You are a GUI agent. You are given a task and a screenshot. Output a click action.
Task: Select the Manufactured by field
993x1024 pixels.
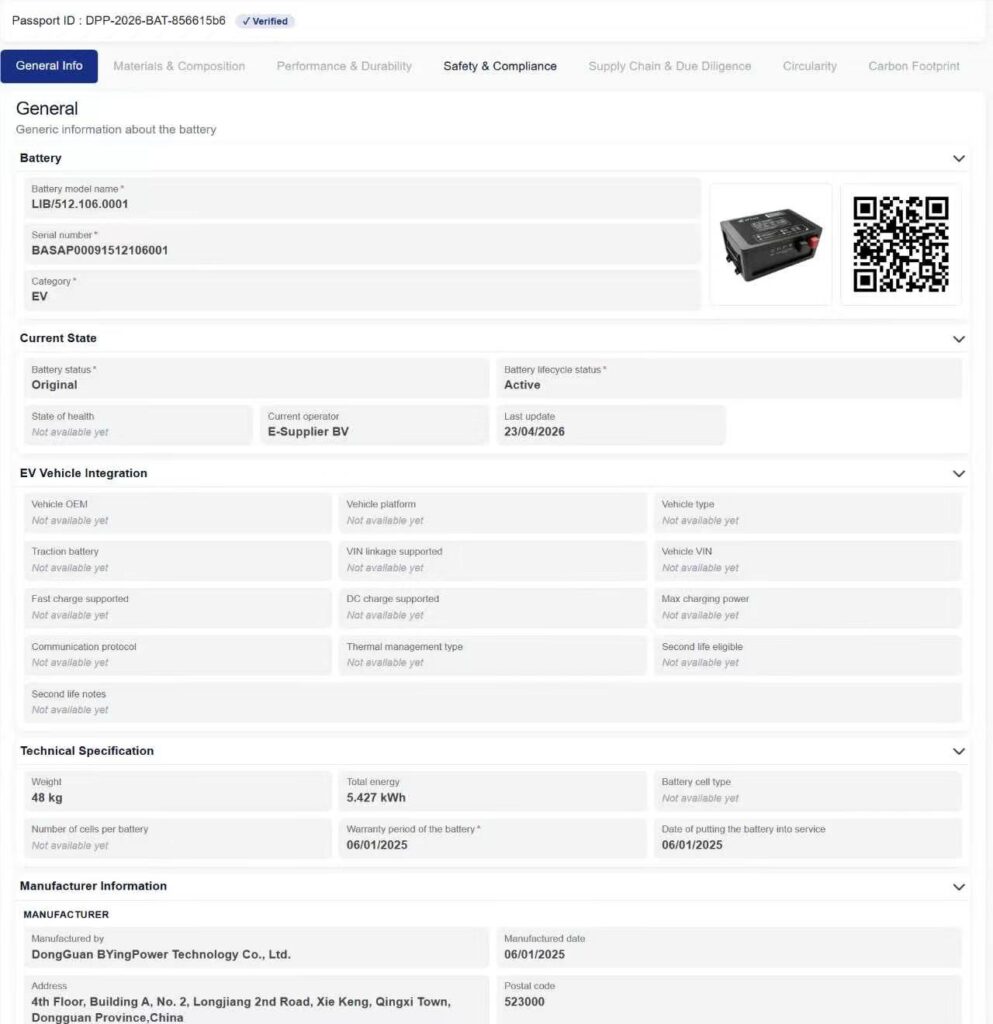[x=256, y=947]
